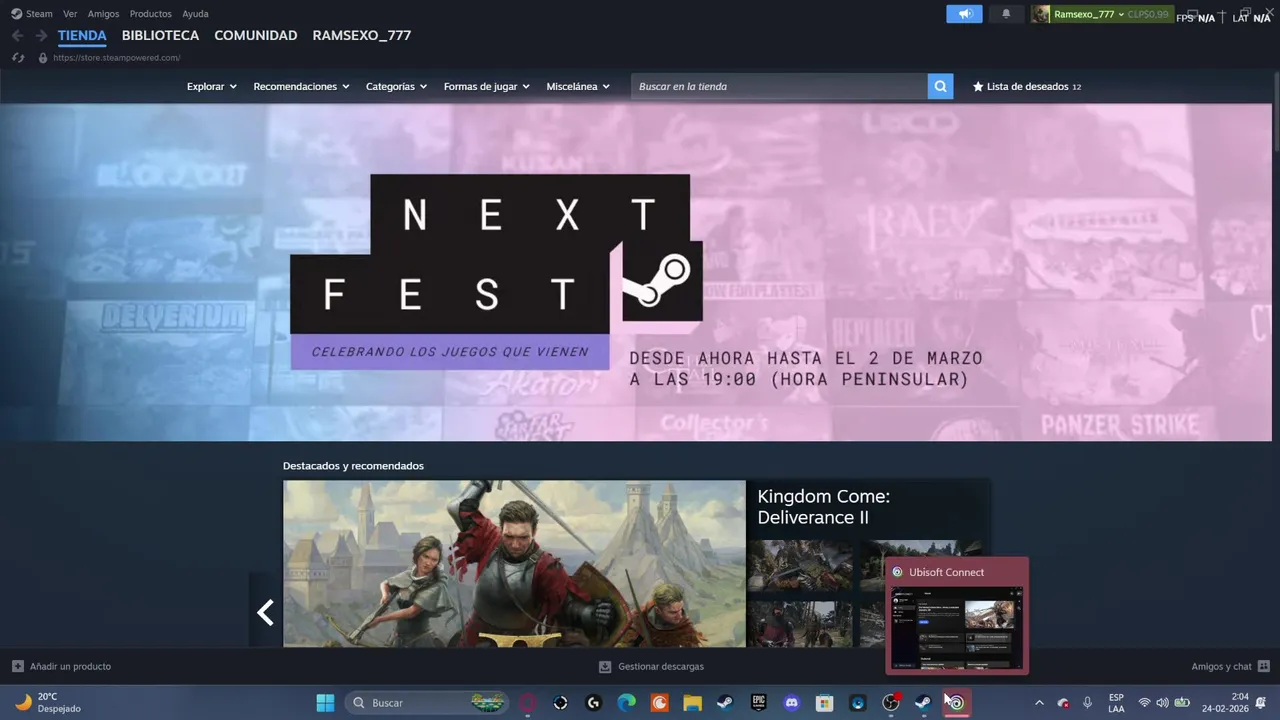This screenshot has width=1280, height=720.
Task: Open the Ayuda menu
Action: tap(195, 14)
